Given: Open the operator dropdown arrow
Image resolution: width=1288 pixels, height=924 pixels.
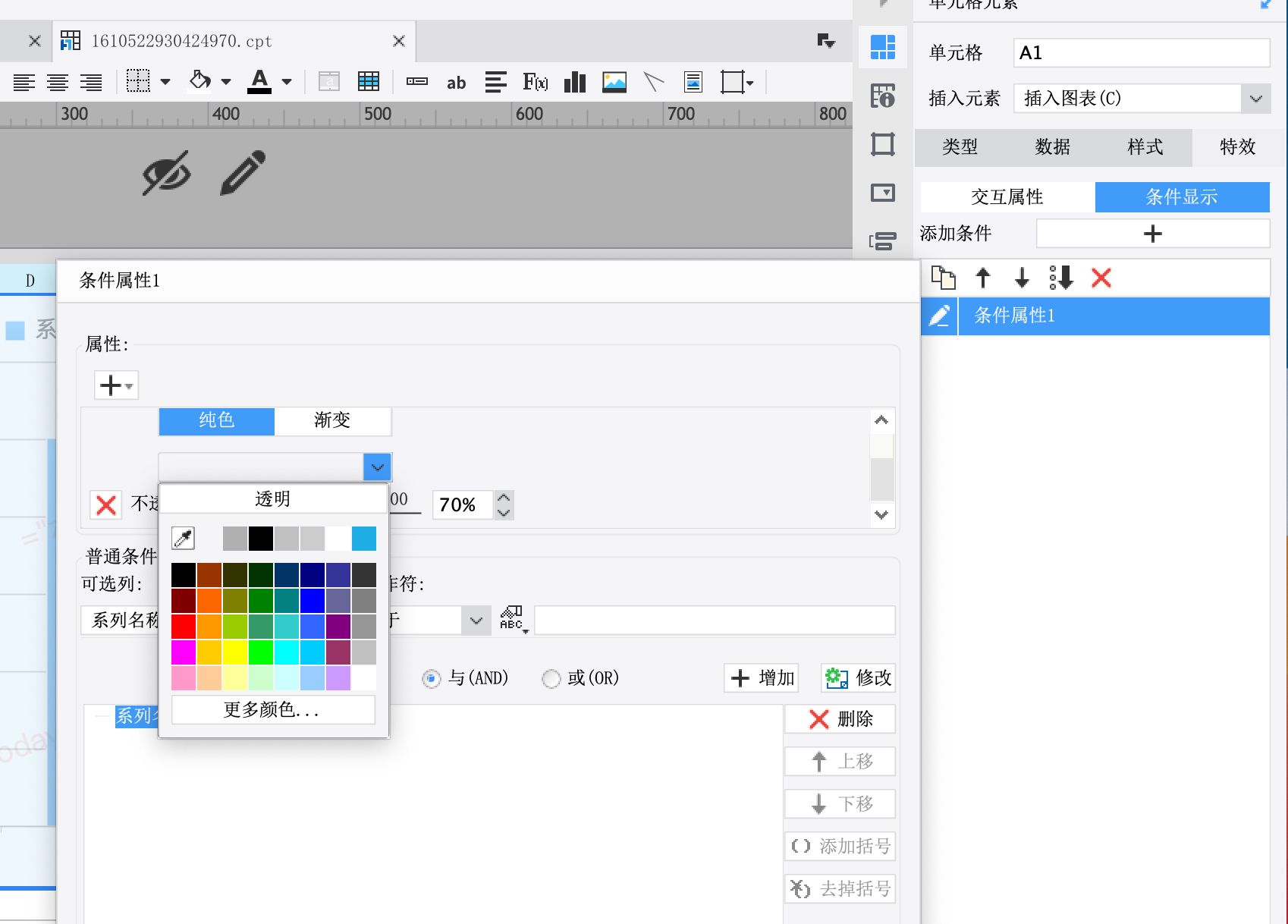Looking at the screenshot, I should [x=476, y=621].
